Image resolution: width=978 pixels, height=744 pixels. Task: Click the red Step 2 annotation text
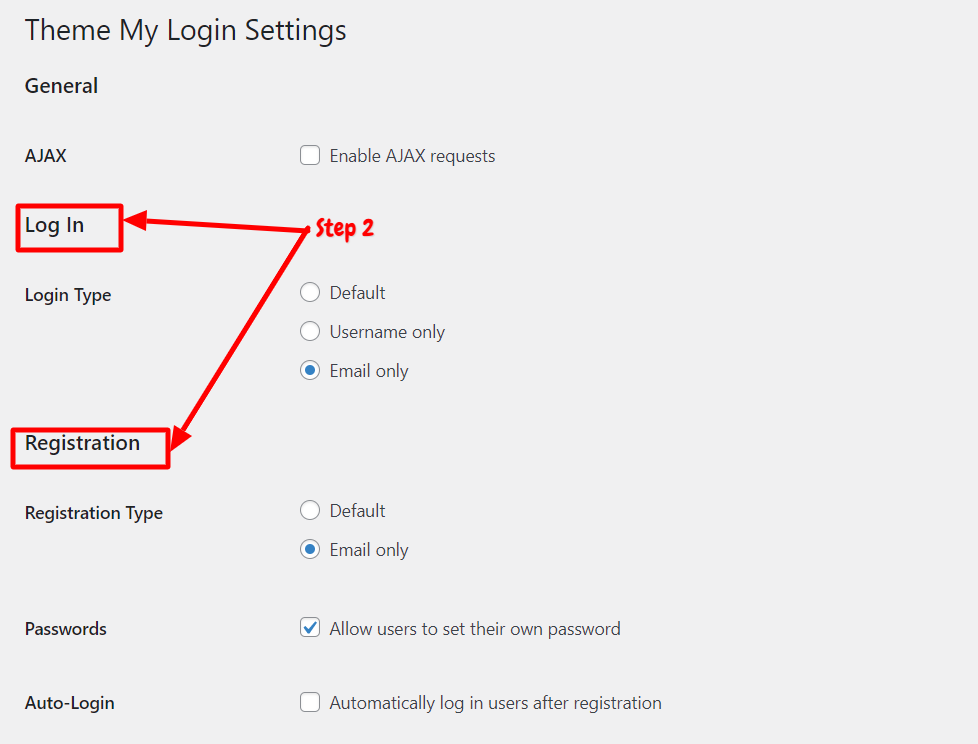point(345,228)
